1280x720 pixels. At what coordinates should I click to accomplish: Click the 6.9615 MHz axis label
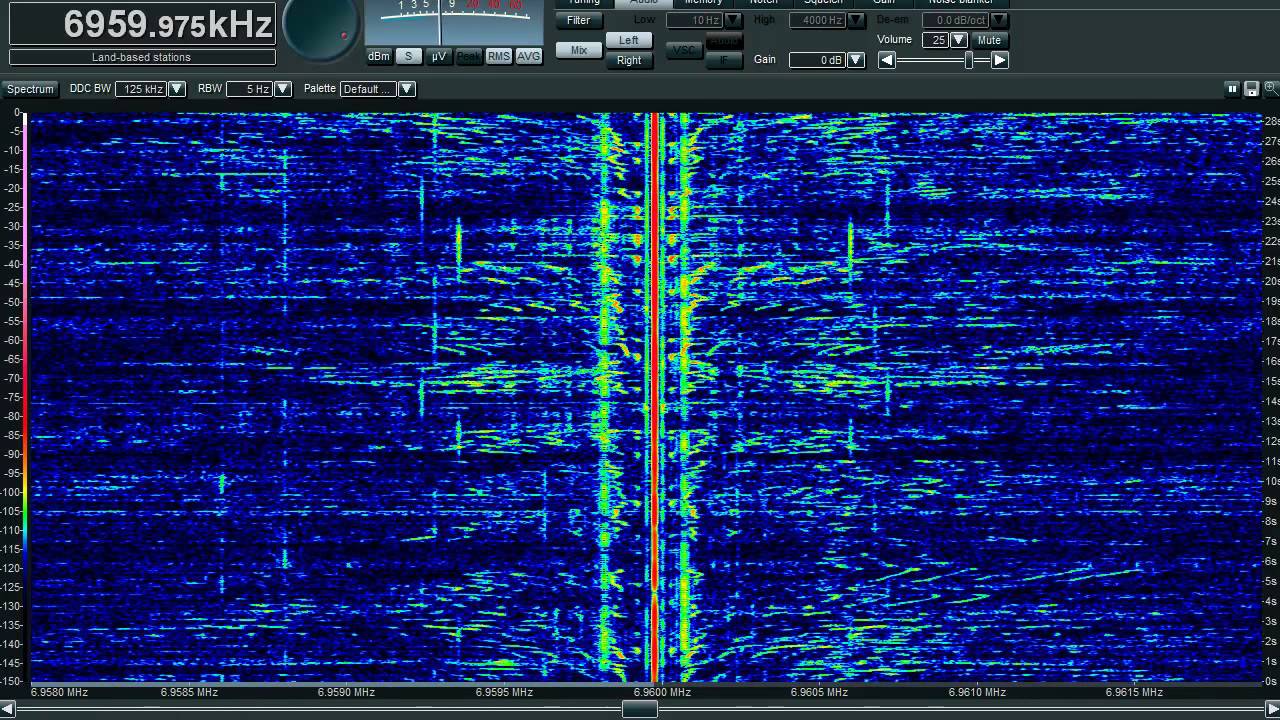pyautogui.click(x=1134, y=692)
